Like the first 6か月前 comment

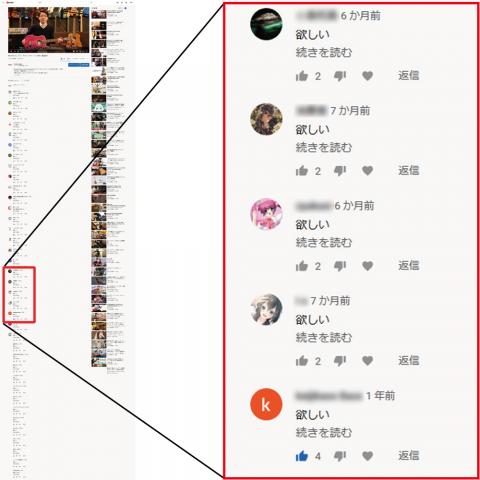click(302, 76)
